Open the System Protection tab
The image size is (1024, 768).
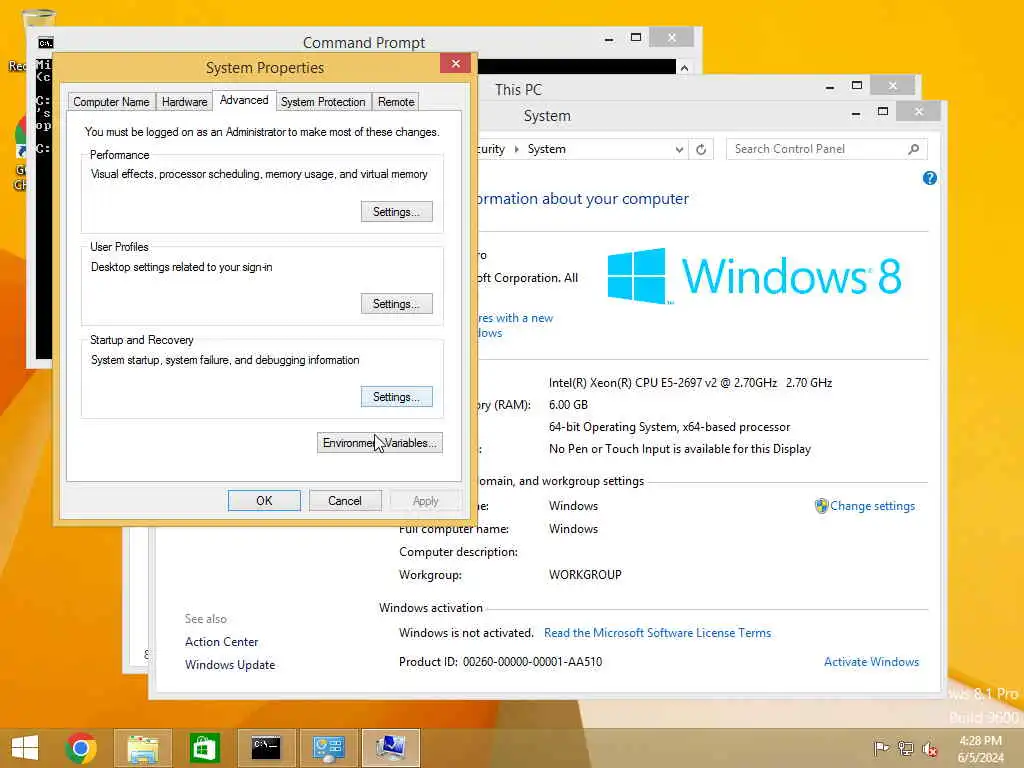(323, 102)
